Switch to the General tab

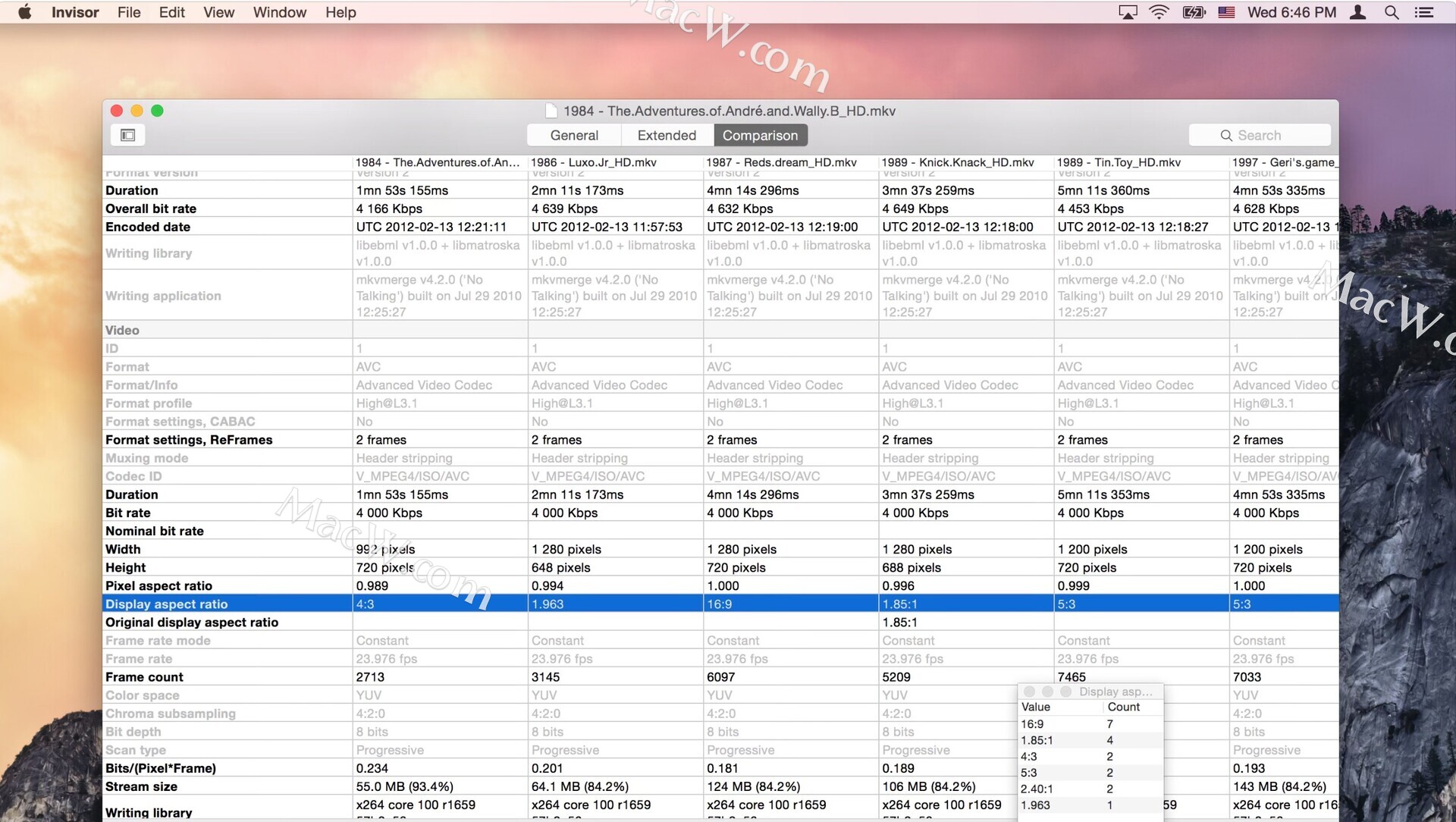tap(574, 135)
